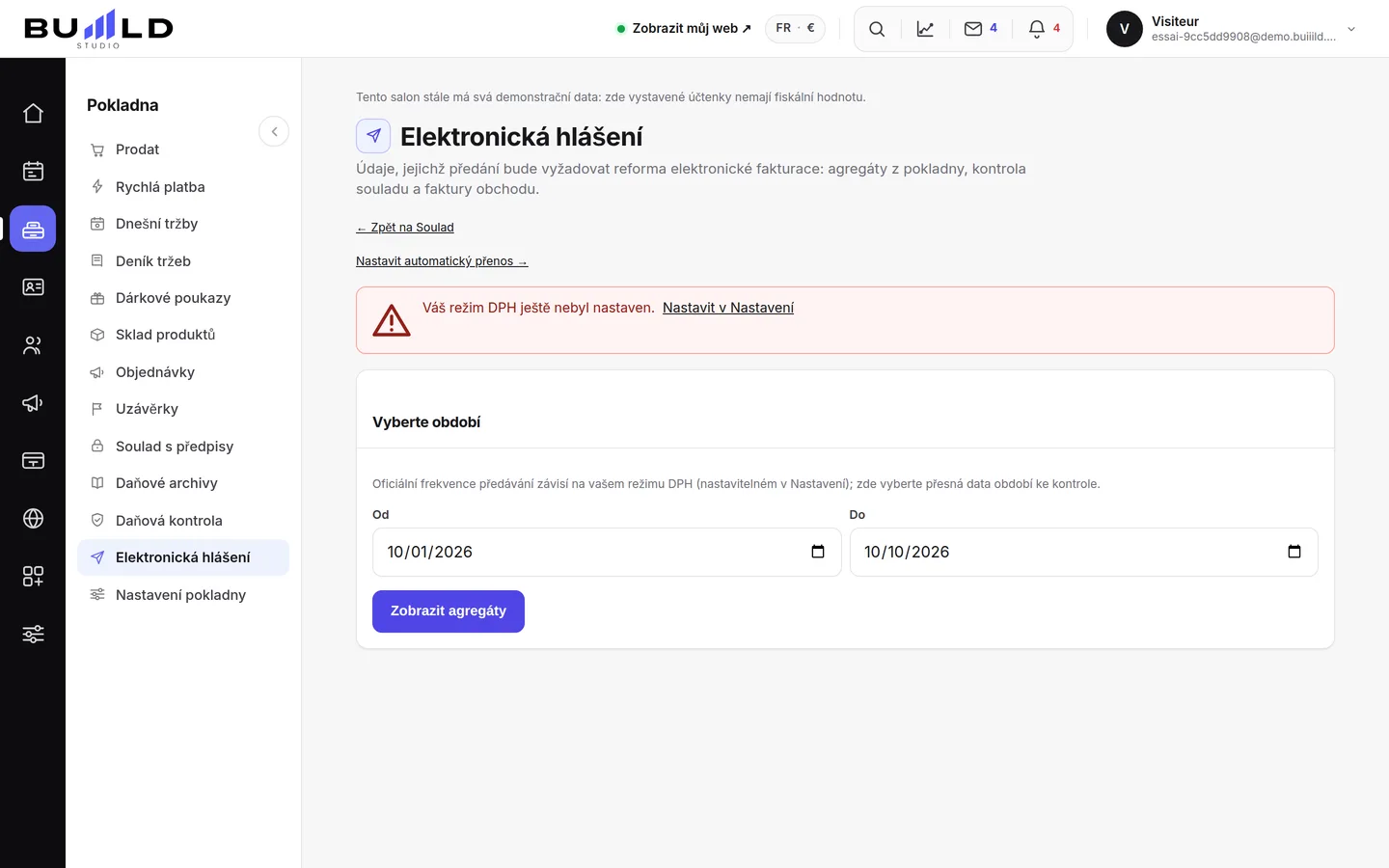Open Deník tržeb menu item
Image resolution: width=1389 pixels, height=868 pixels.
click(x=183, y=261)
